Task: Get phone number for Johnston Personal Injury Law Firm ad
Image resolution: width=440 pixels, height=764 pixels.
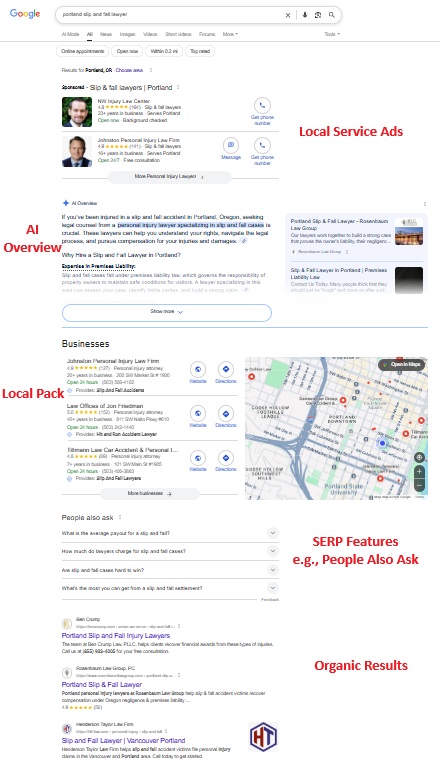Action: [262, 152]
